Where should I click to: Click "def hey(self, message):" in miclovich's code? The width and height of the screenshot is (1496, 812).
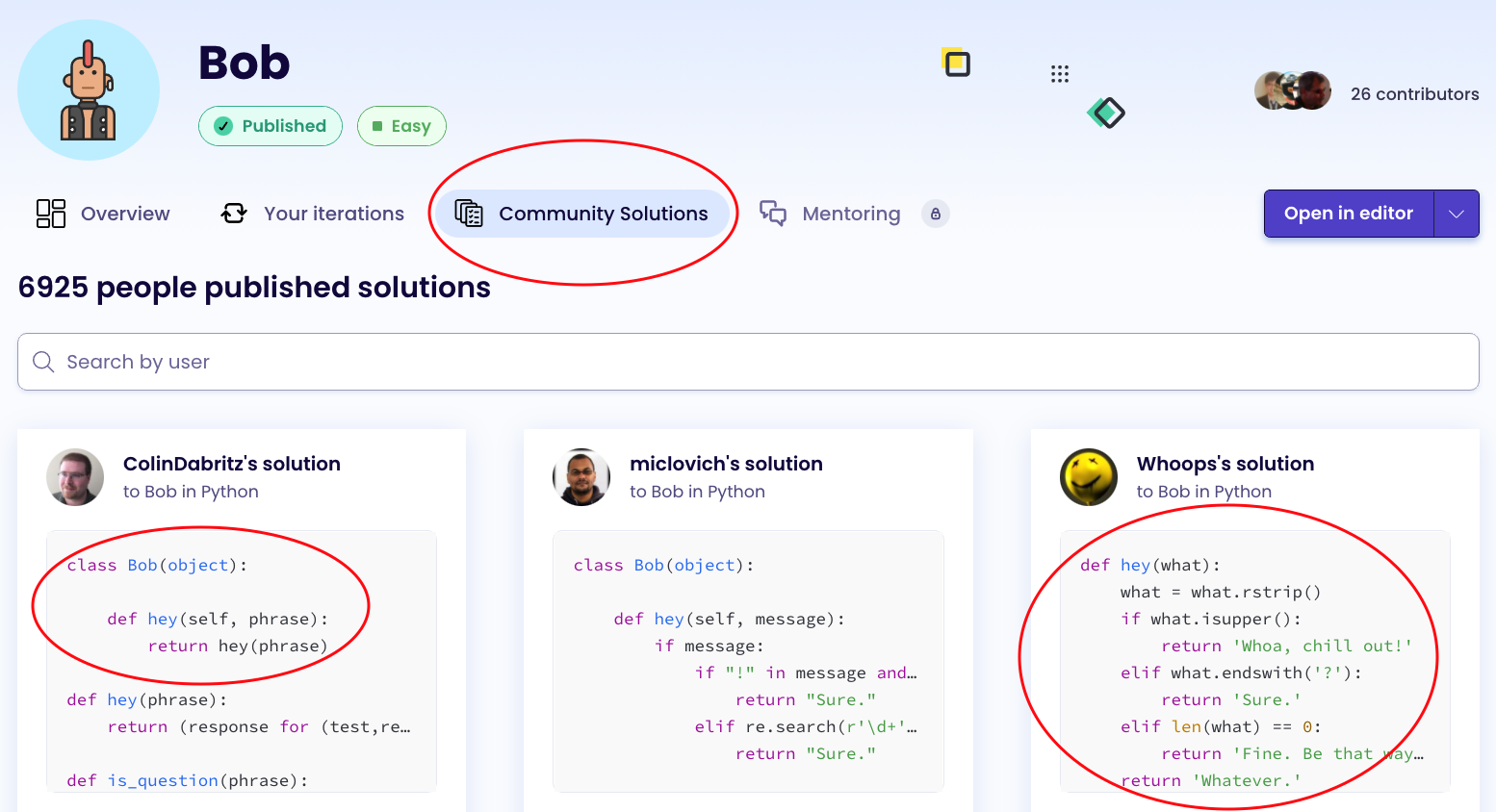click(730, 619)
